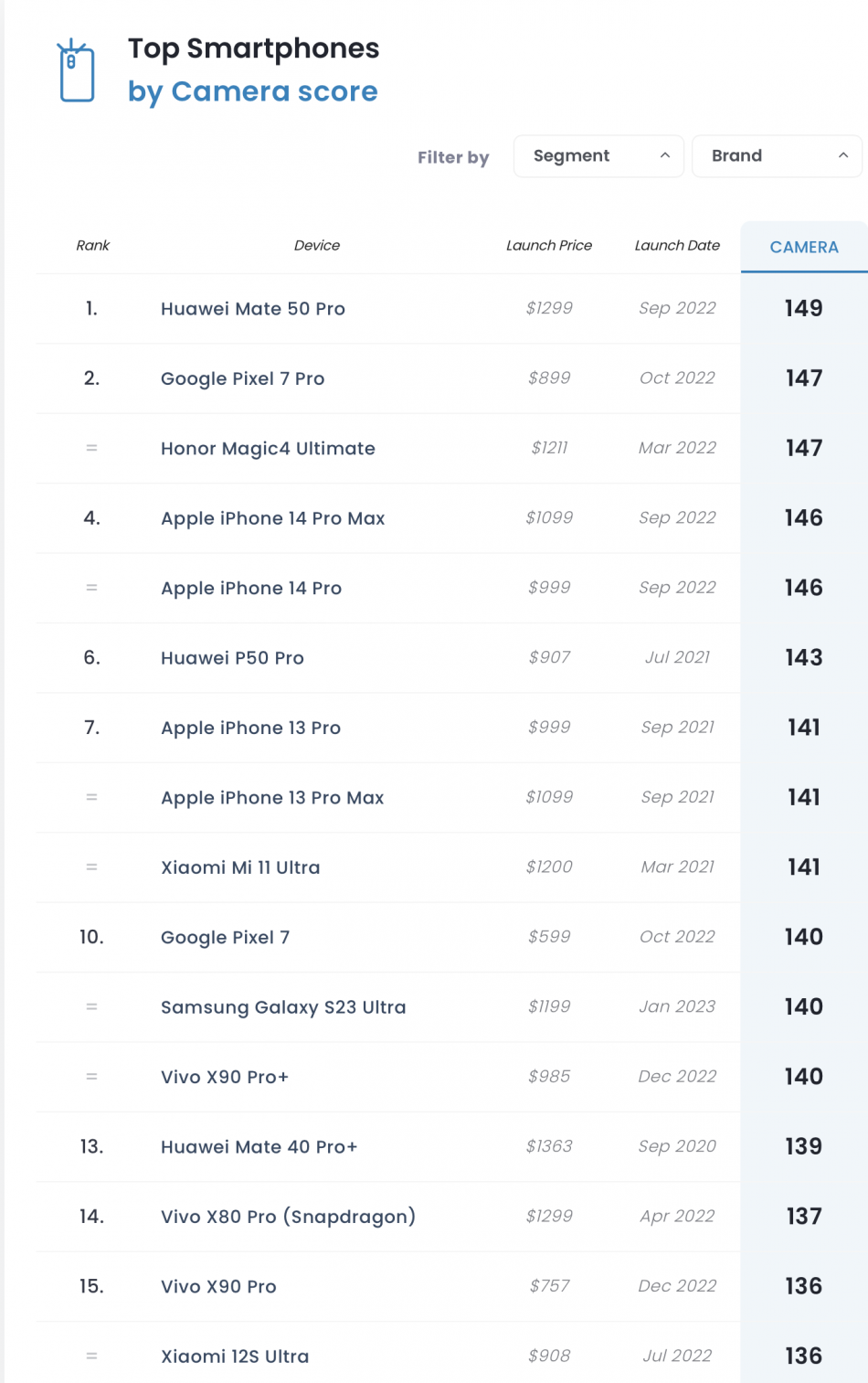Click the equals tie icon beside Xiaomi 12S Ultra

pos(91,1356)
